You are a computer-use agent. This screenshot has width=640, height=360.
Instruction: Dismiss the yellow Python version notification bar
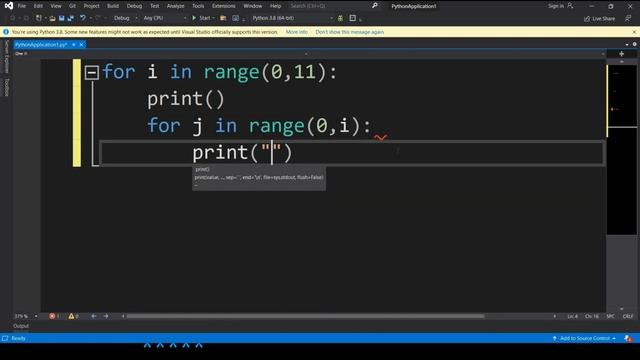634,32
